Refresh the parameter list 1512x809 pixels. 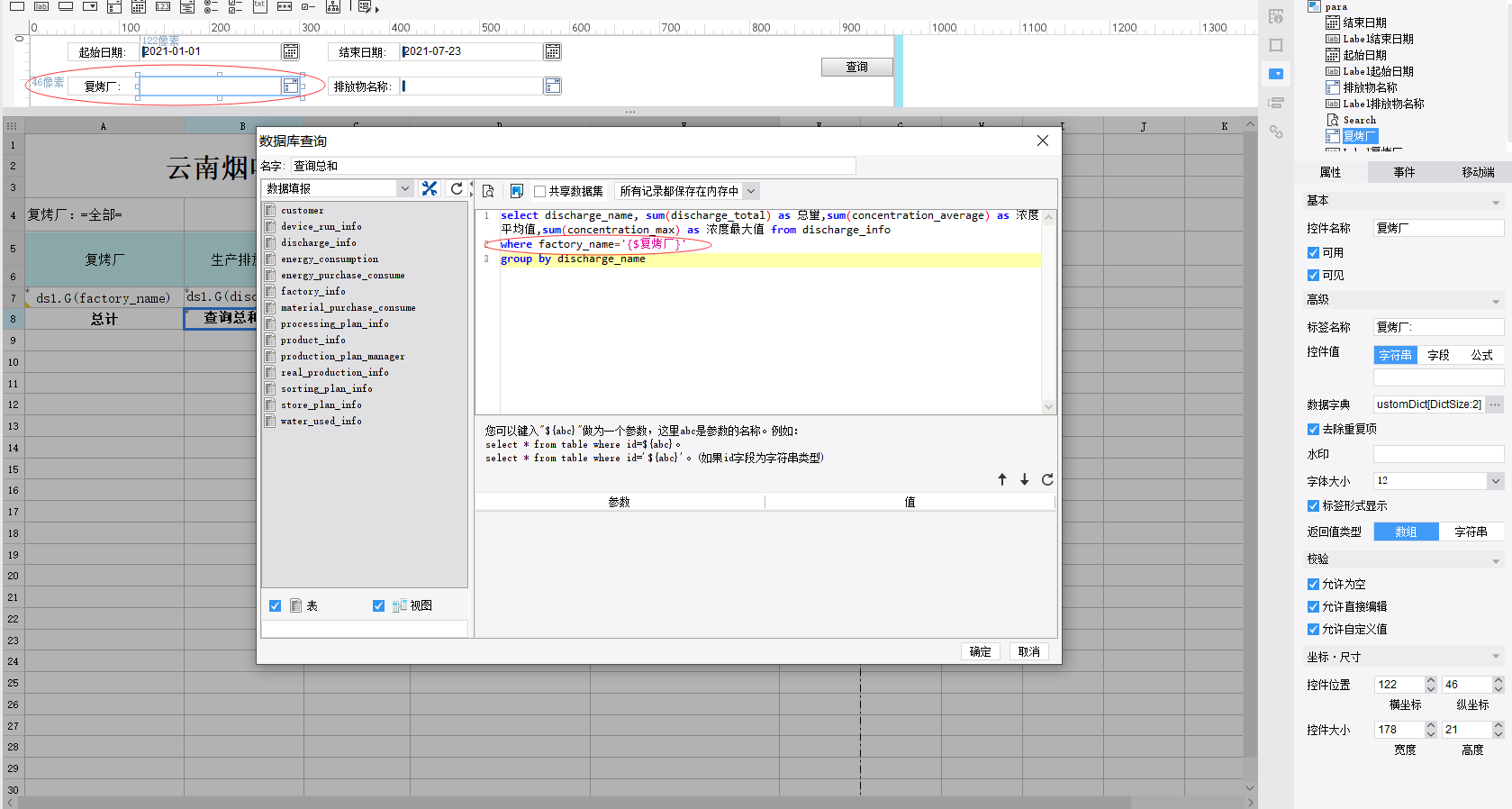(x=1047, y=479)
